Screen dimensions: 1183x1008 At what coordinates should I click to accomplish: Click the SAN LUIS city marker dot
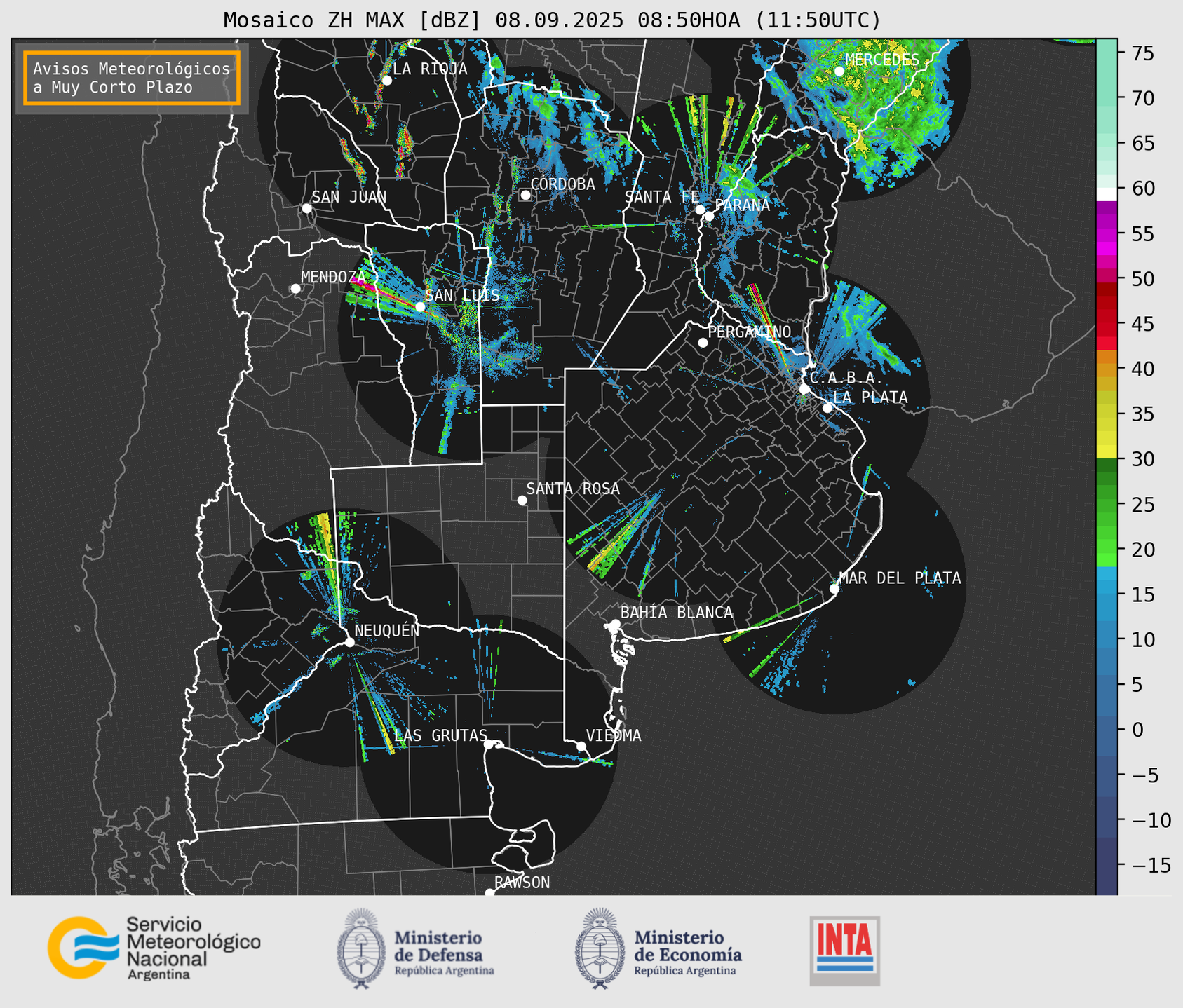click(420, 306)
